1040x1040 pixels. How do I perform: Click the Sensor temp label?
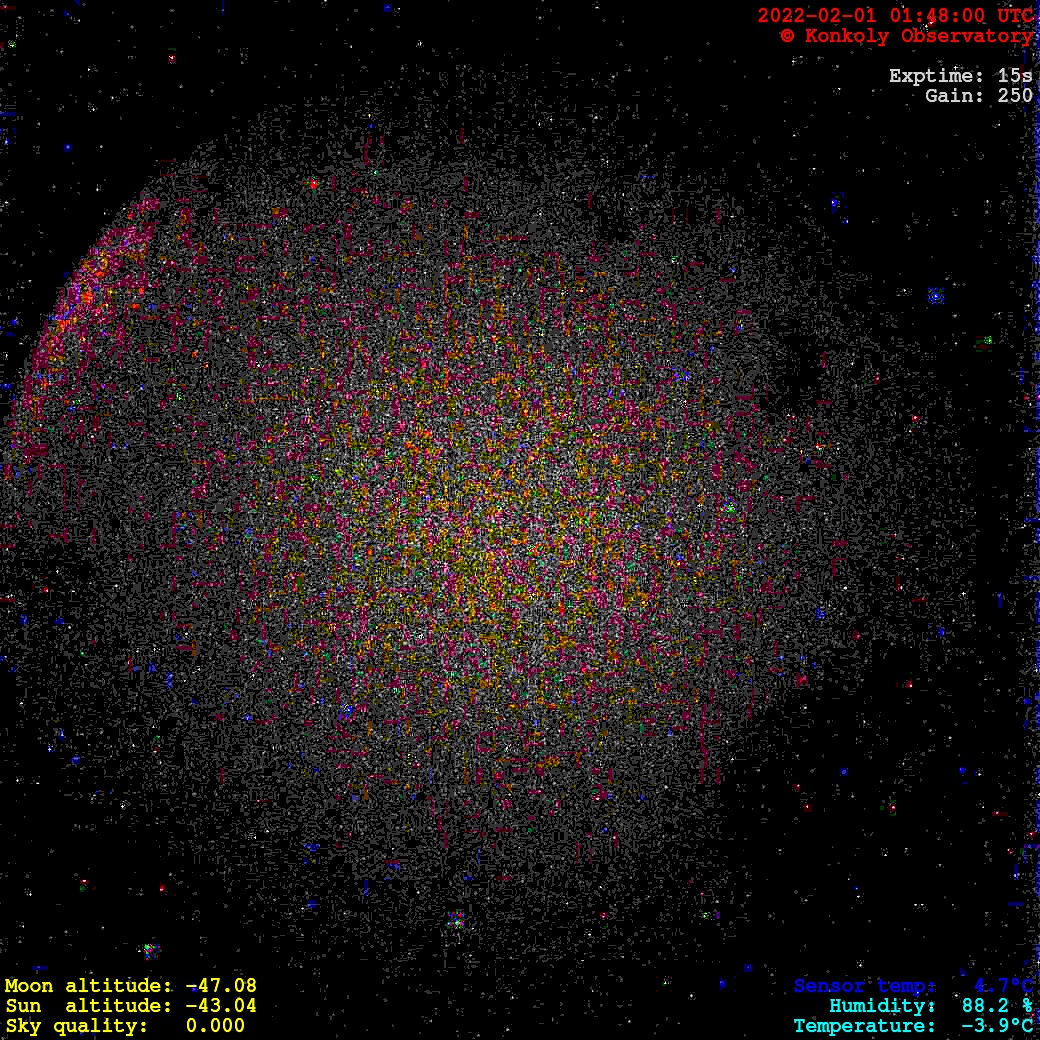click(x=865, y=986)
